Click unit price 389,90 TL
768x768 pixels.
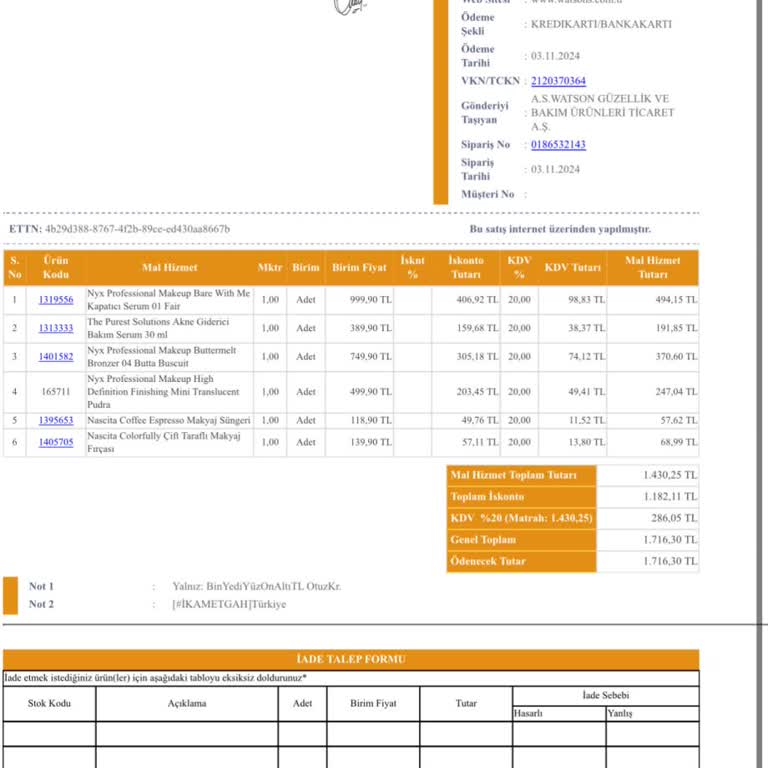pos(371,328)
